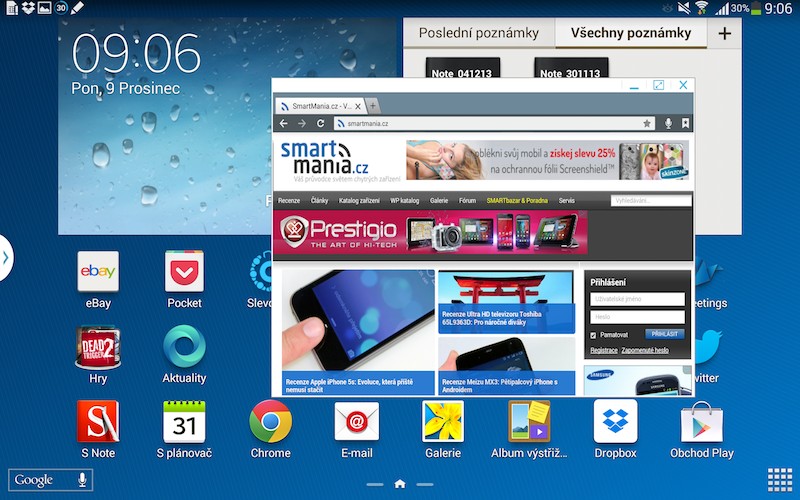Open Meizu MX3 review article
The height and width of the screenshot is (500, 800).
(506, 366)
